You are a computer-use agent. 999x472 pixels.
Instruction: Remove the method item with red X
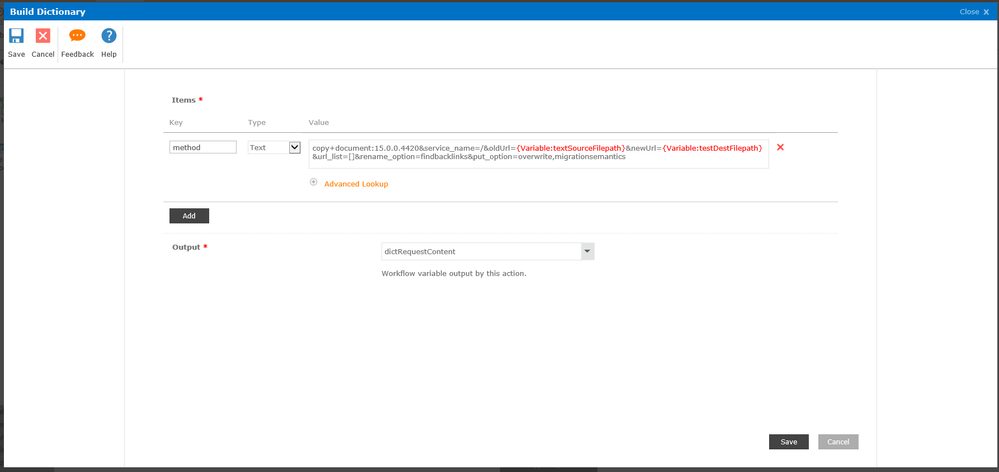(780, 147)
